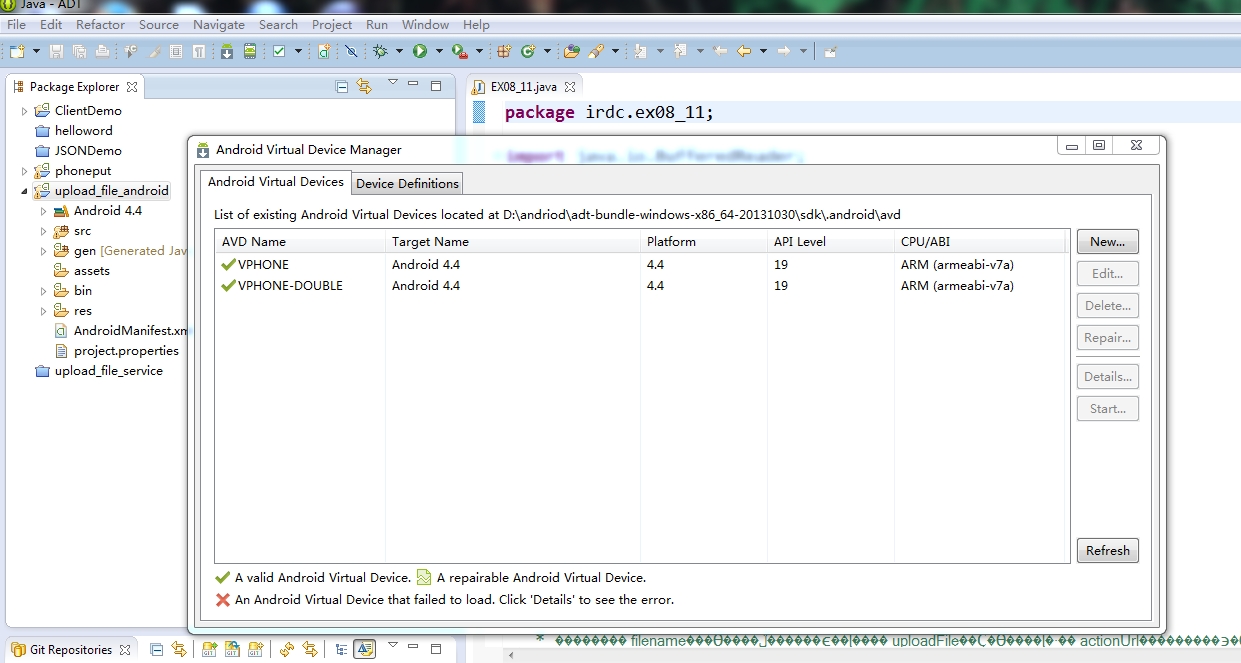The image size is (1241, 663).
Task: Expand the ClientDemo project node
Action: (x=25, y=111)
